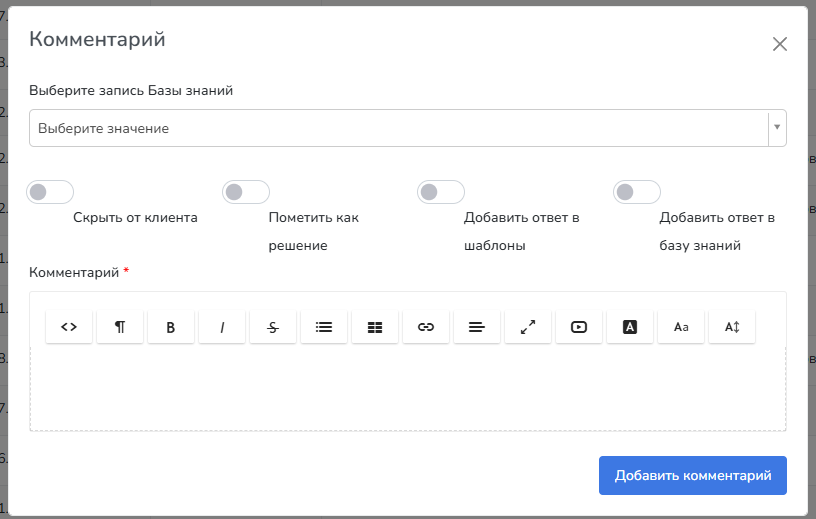Expand editor to fullscreen mode
Screen dimensions: 816x519
(528, 327)
